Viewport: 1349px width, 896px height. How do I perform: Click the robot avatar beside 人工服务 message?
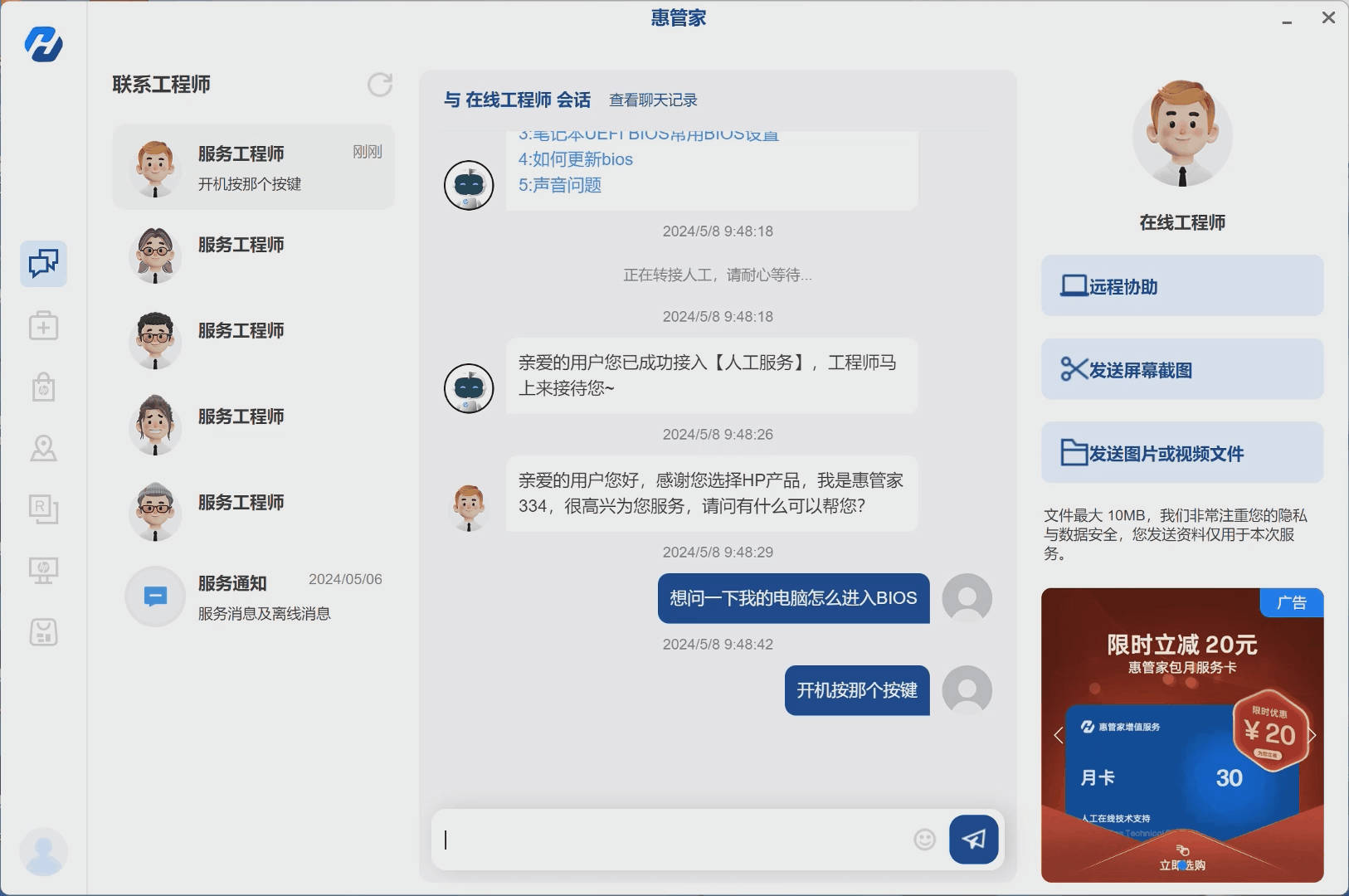tap(469, 388)
